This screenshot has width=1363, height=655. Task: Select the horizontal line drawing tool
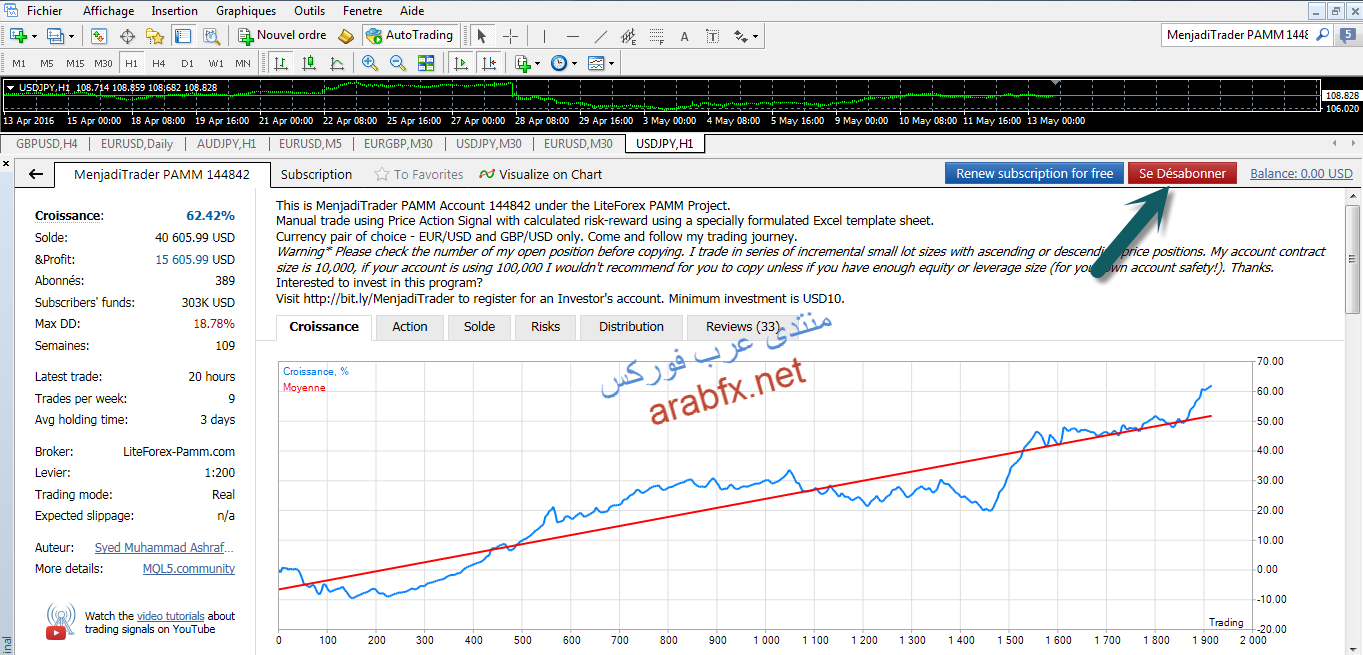pos(572,36)
